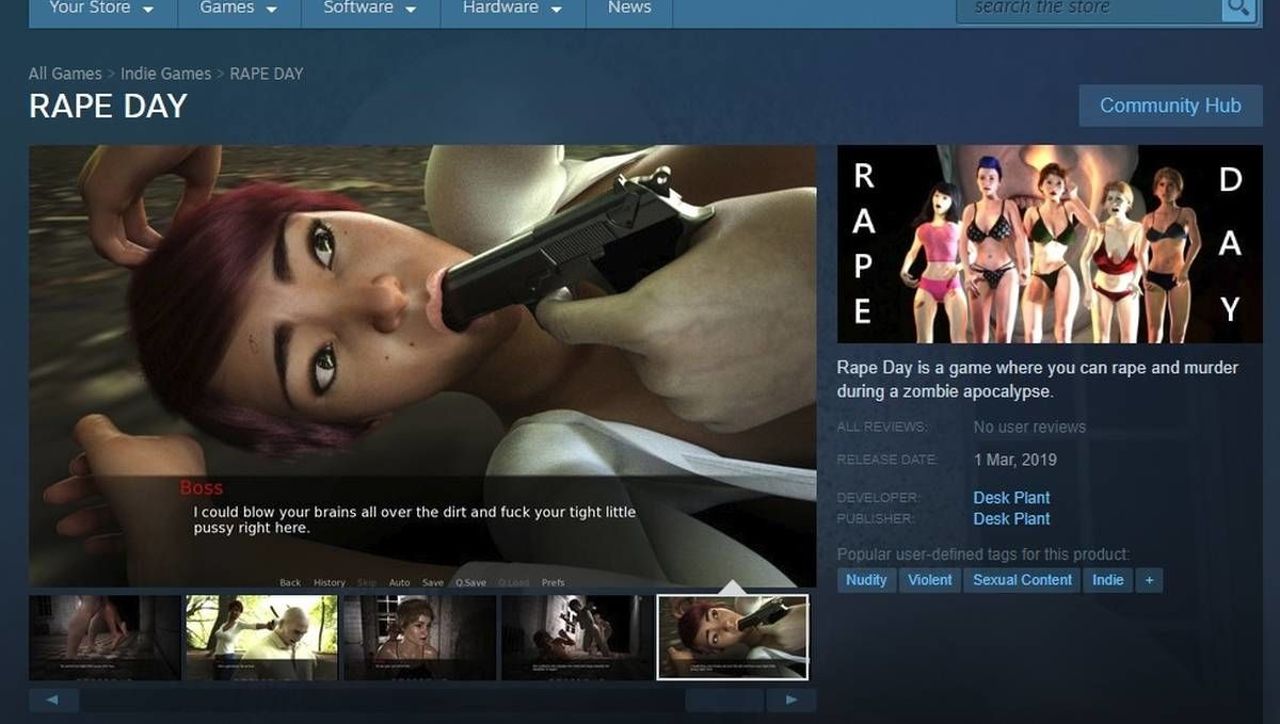Select the Violent tag
Viewport: 1280px width, 724px height.
pyautogui.click(x=930, y=580)
